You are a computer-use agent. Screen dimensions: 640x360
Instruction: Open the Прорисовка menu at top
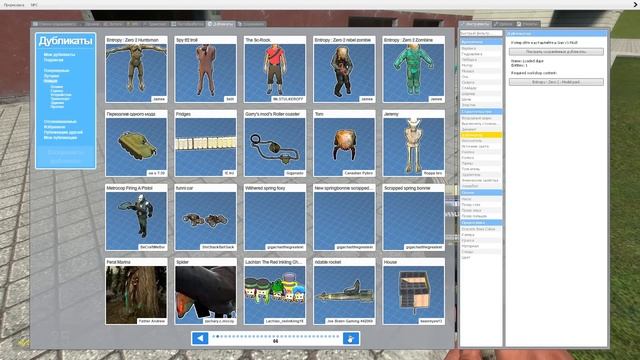click(14, 5)
